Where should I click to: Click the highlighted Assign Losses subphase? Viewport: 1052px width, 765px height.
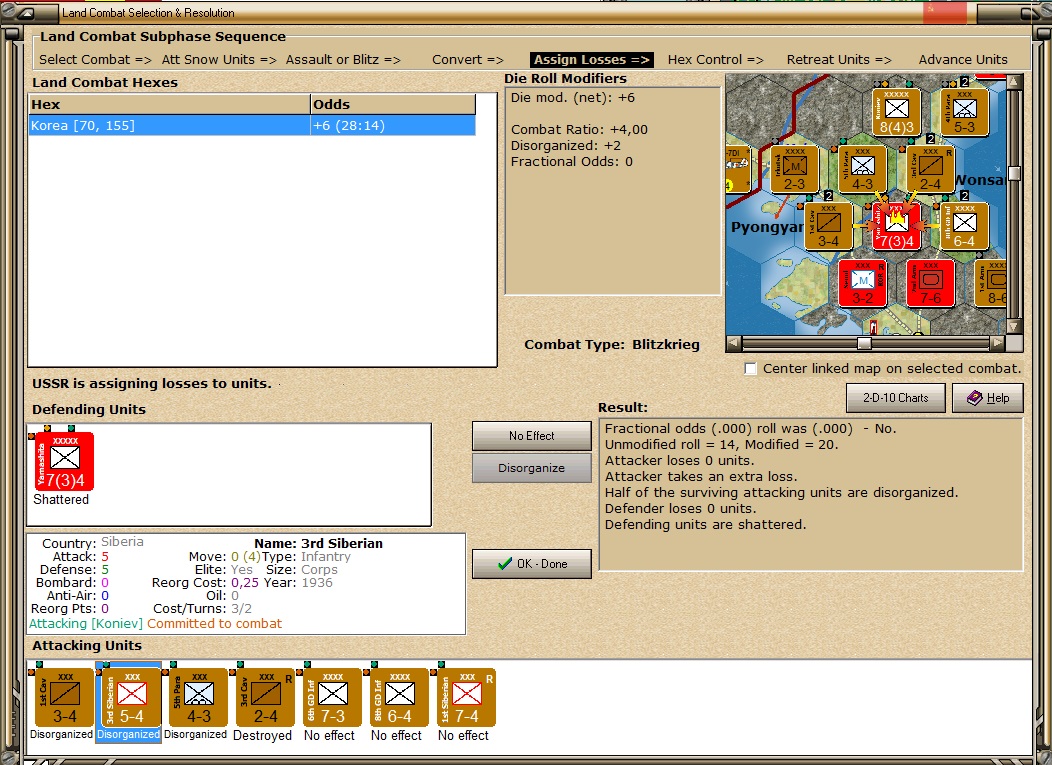pos(592,59)
